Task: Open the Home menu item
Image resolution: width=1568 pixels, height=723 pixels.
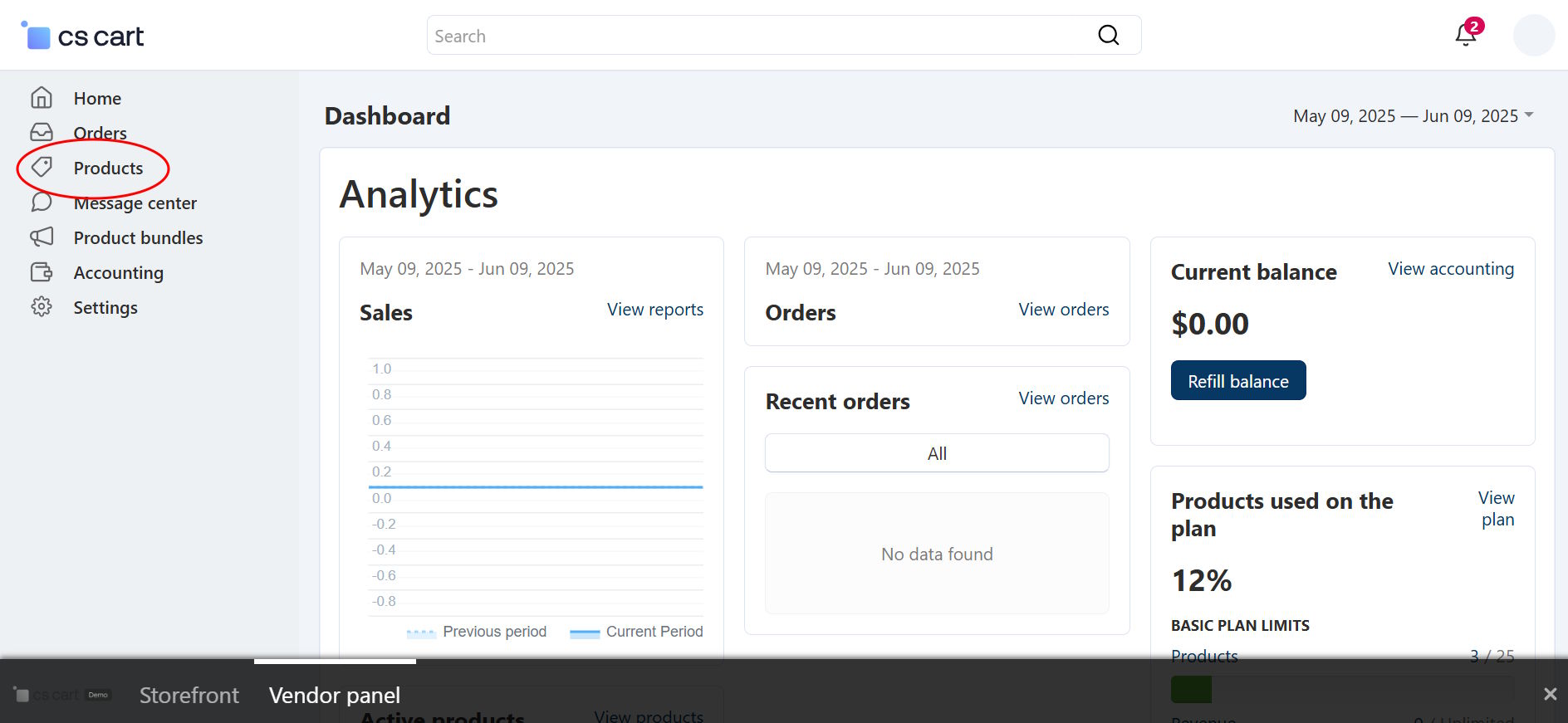Action: [97, 98]
